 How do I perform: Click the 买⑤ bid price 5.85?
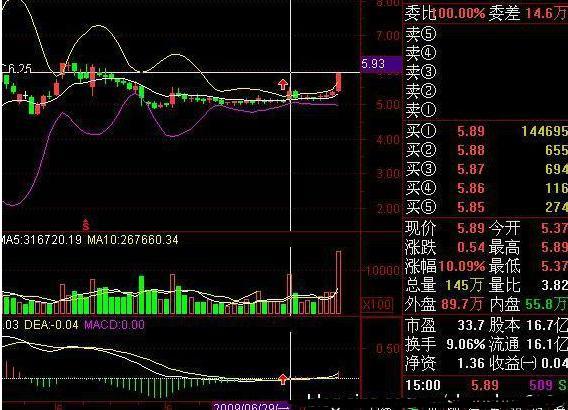(471, 207)
